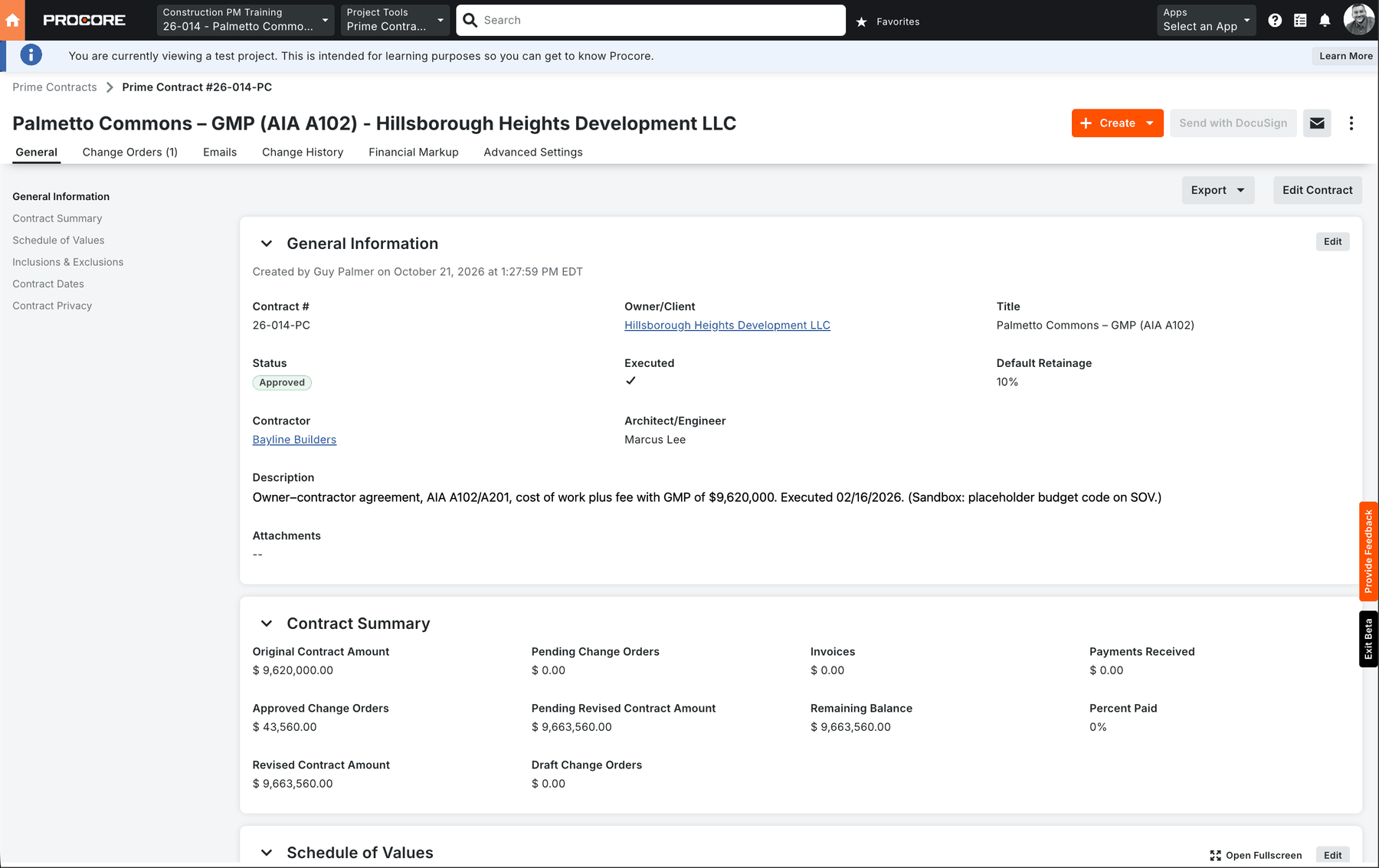The image size is (1379, 868).
Task: Click in the Search input field
Action: coord(651,20)
